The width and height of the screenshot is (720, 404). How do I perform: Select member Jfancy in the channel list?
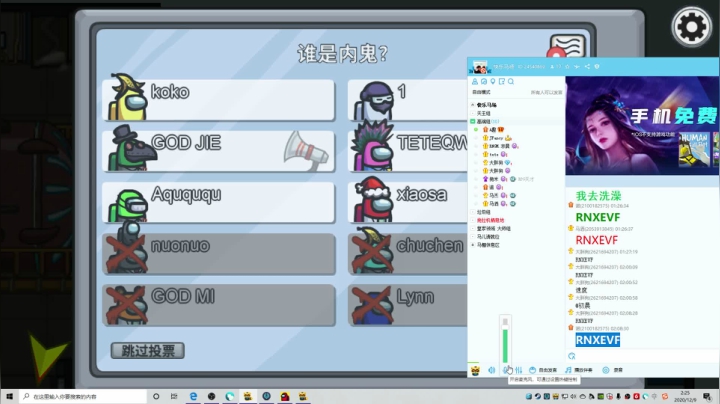click(497, 138)
